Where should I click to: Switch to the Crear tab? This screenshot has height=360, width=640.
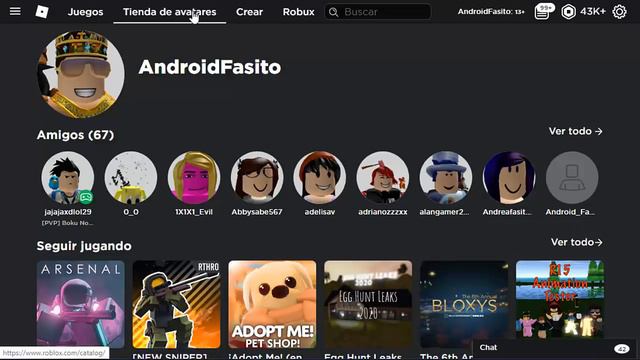point(249,12)
